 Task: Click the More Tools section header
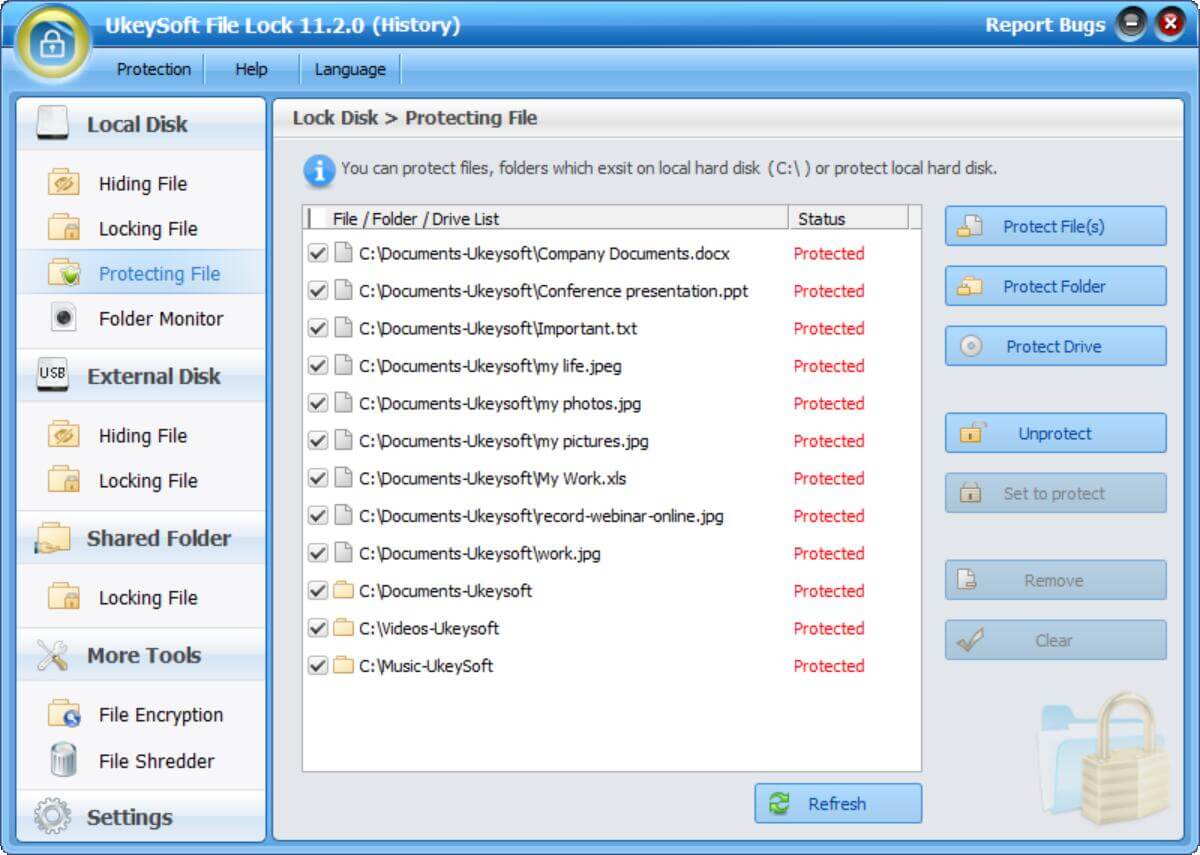tap(141, 655)
